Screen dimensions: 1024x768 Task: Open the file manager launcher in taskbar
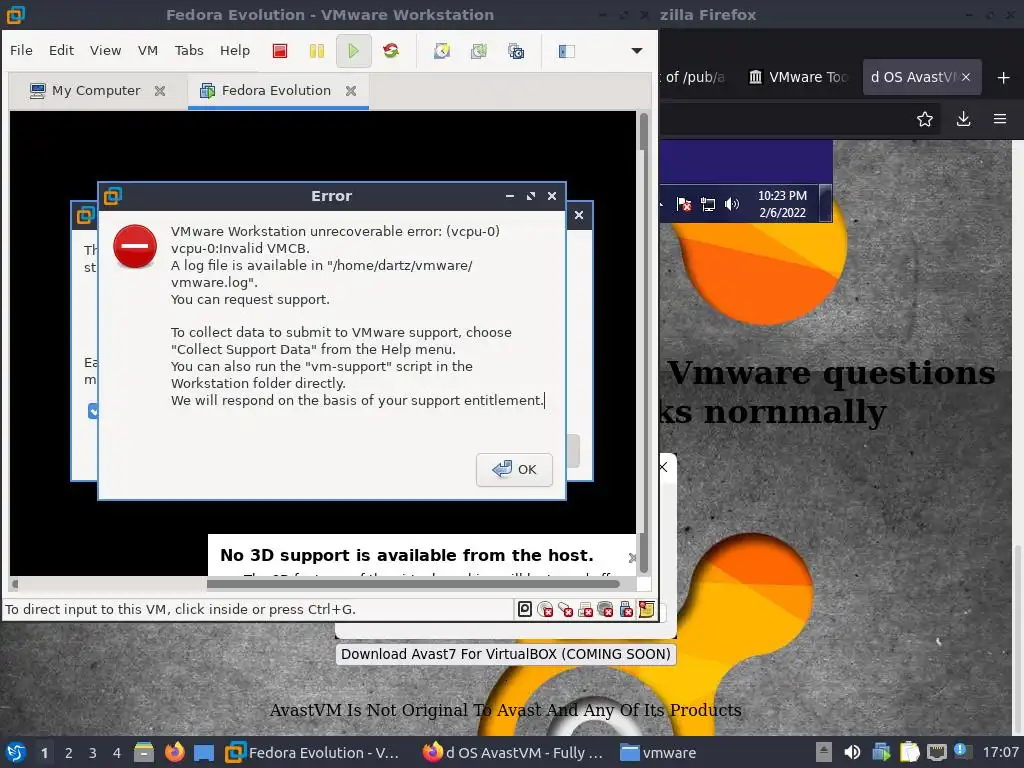click(x=144, y=753)
